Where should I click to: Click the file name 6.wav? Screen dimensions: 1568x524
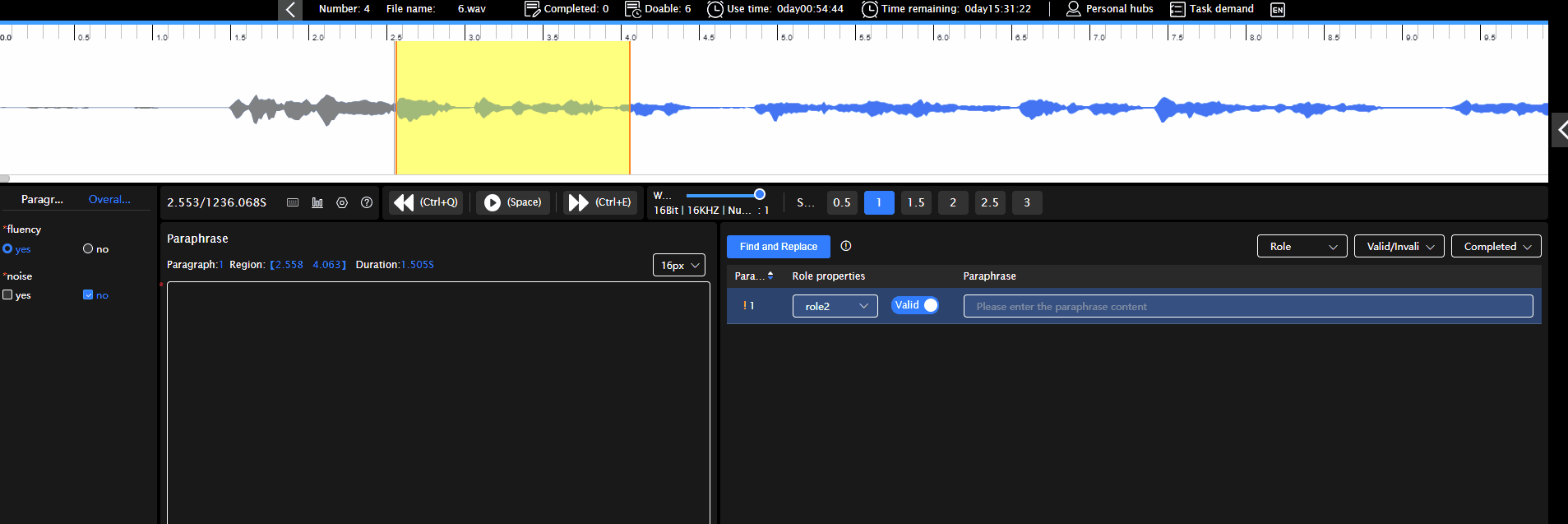[x=472, y=9]
